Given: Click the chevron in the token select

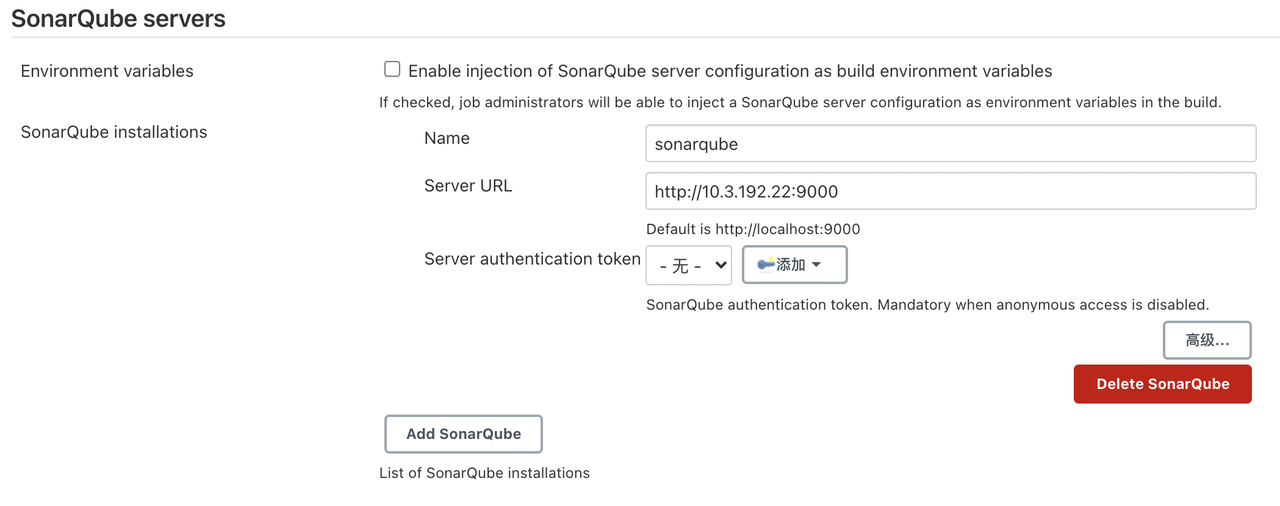Looking at the screenshot, I should point(720,266).
